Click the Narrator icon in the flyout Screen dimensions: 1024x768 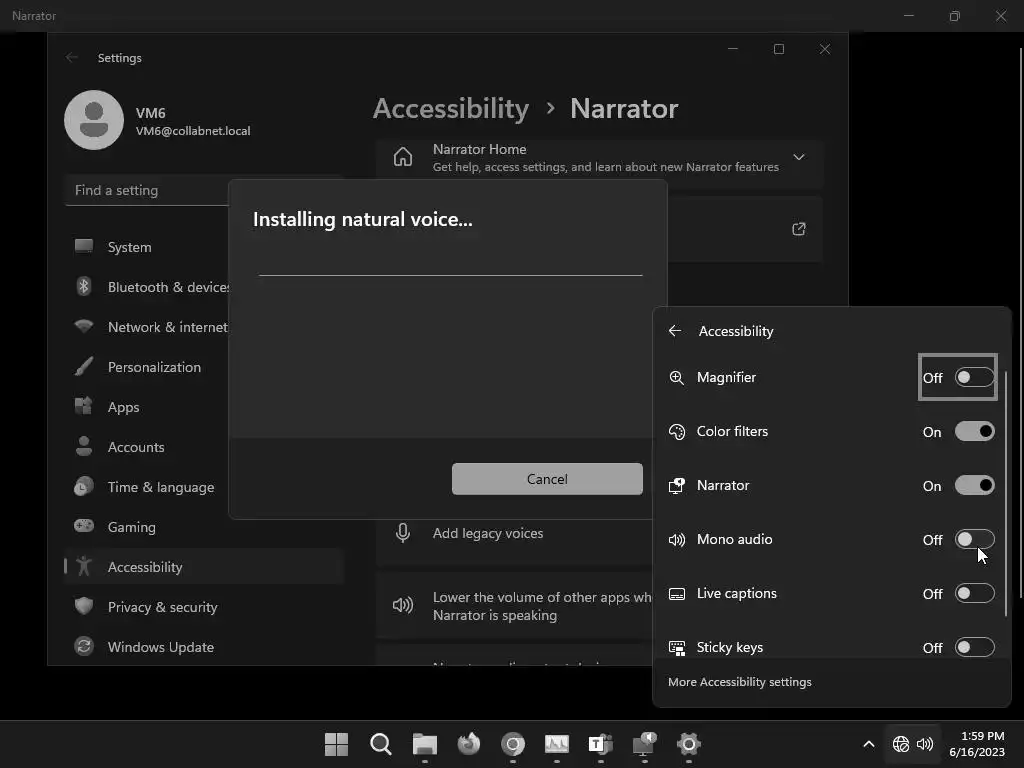pos(677,486)
